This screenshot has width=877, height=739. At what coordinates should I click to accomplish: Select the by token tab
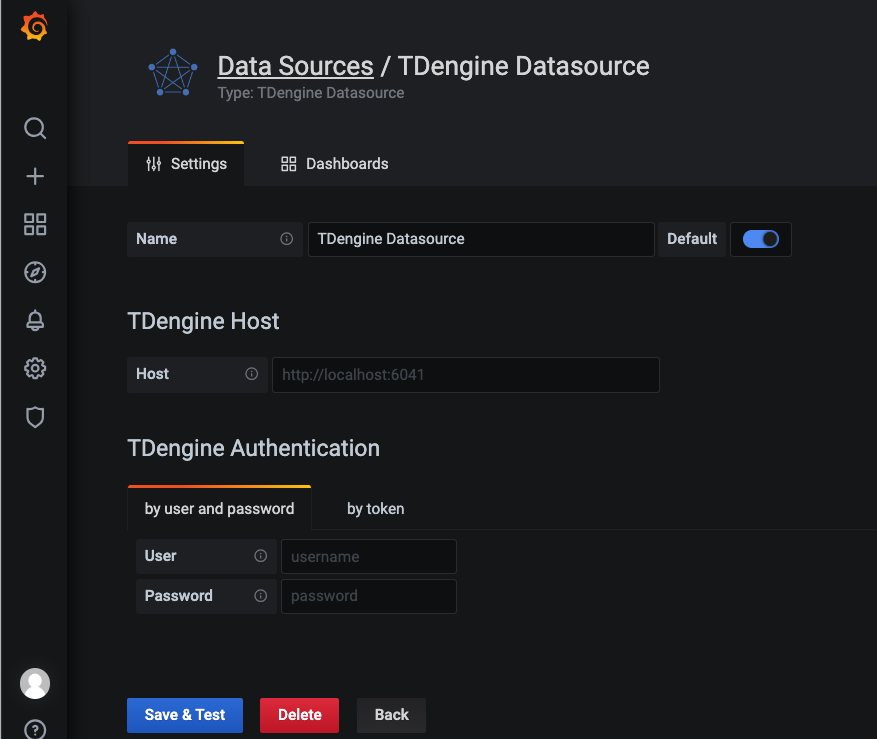point(375,508)
